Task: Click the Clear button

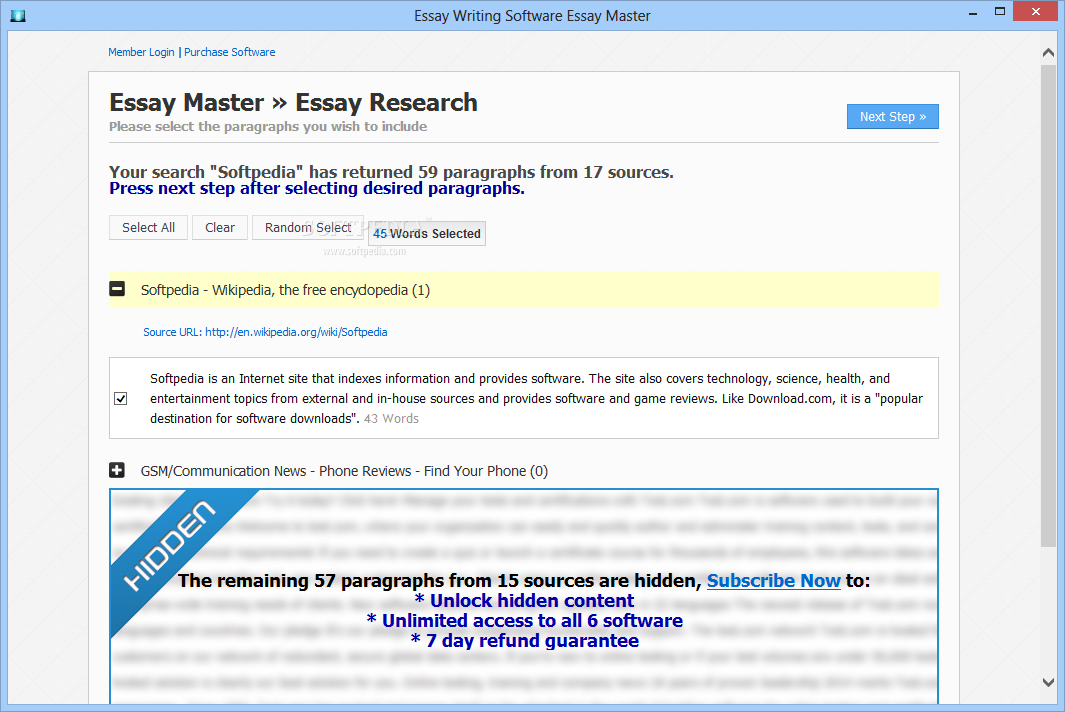Action: pos(220,228)
